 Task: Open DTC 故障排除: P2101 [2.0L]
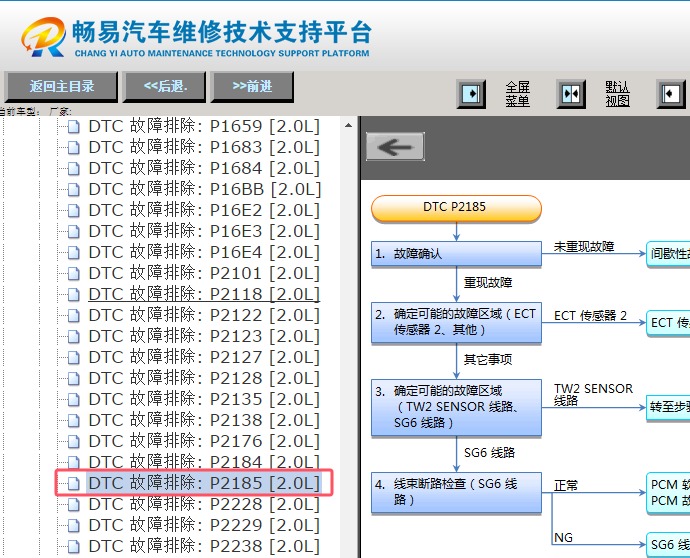(x=204, y=274)
